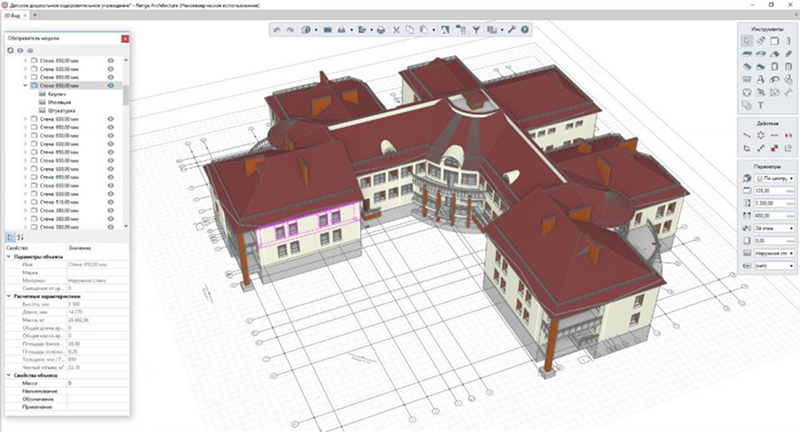Select the Изоляция layer under the wall

pos(59,102)
